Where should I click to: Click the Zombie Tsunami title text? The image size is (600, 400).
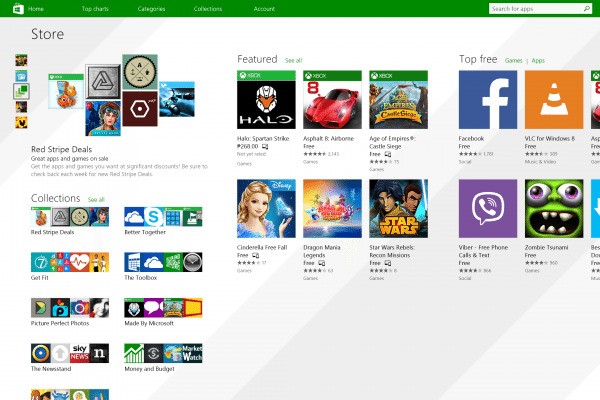(546, 248)
